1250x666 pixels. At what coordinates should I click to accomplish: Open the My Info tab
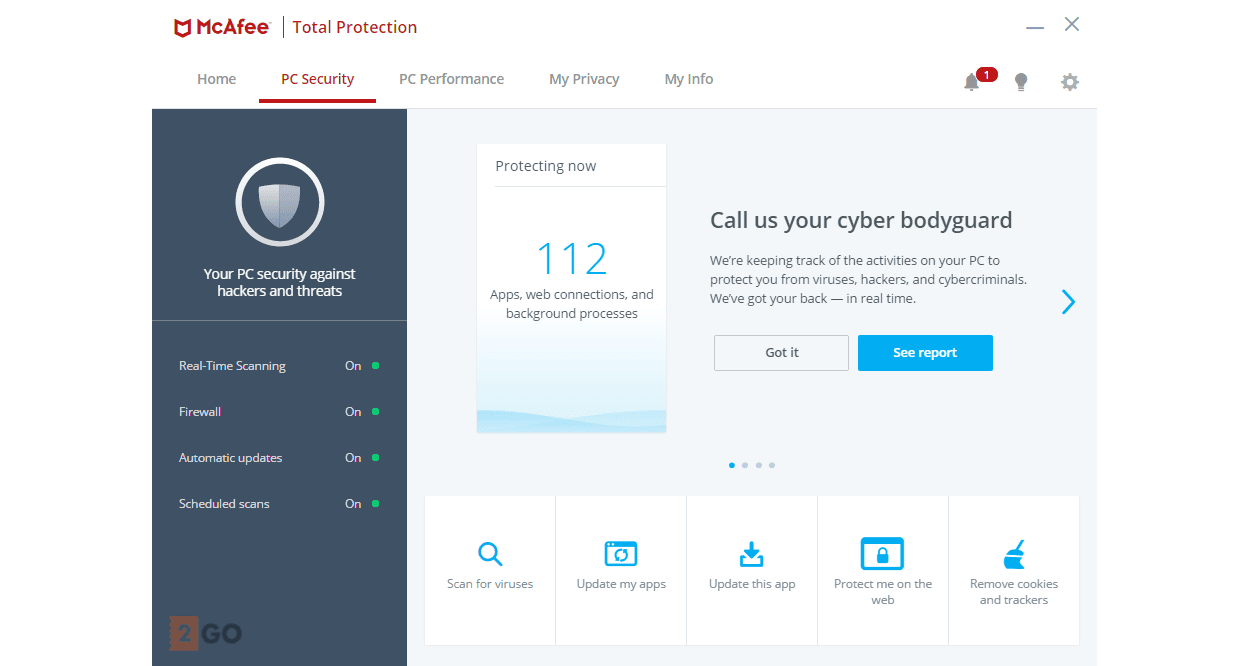coord(689,79)
